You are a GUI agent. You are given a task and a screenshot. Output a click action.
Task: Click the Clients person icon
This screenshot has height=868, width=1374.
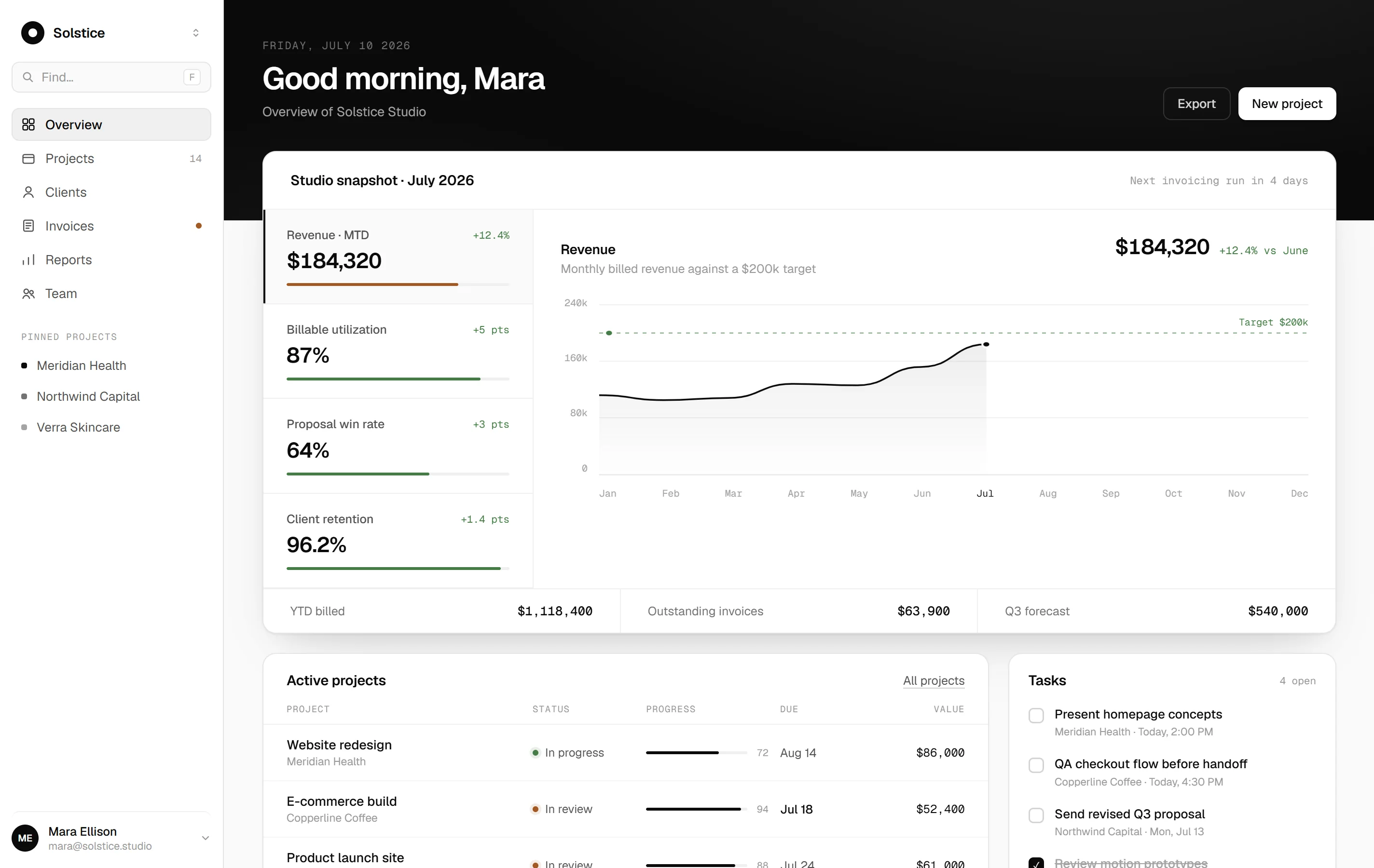(28, 192)
